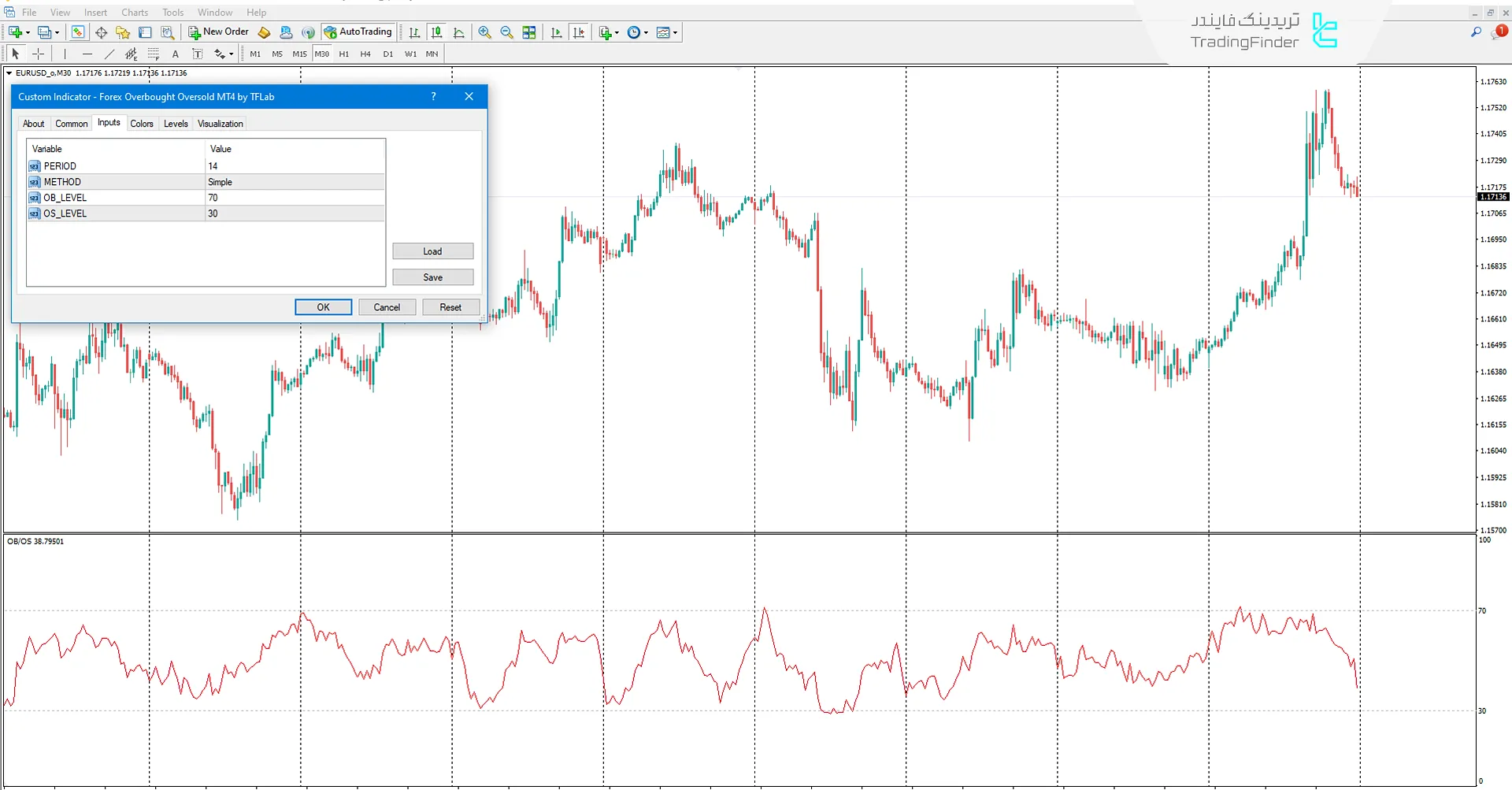
Task: Open the METHOD value dropdown showing Simple
Action: 295,181
